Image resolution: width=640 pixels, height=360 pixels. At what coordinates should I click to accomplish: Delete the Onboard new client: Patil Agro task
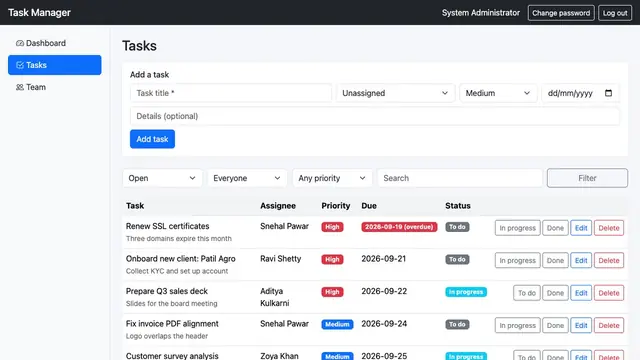point(609,260)
